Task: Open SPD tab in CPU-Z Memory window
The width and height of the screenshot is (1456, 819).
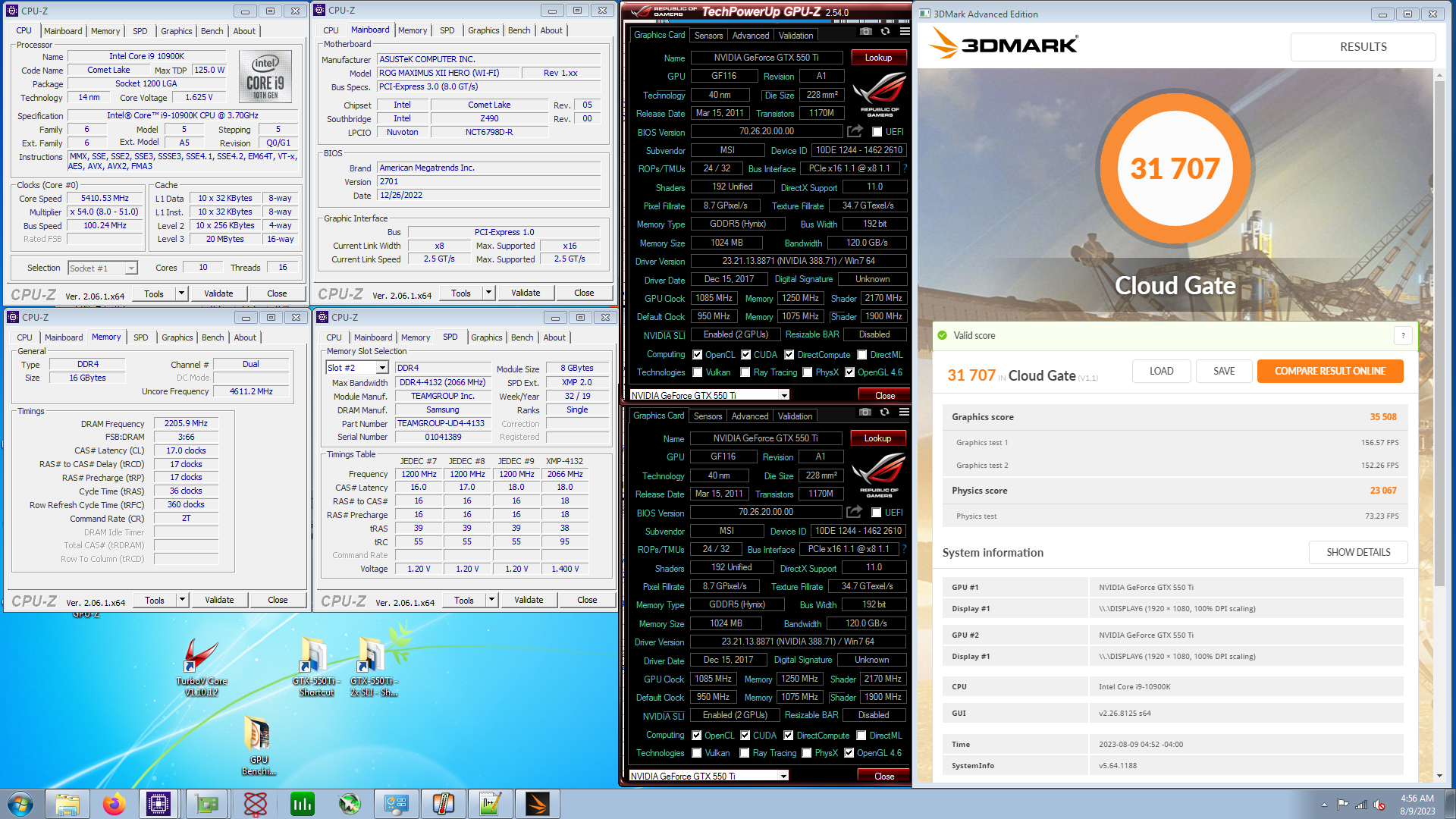Action: tap(141, 337)
